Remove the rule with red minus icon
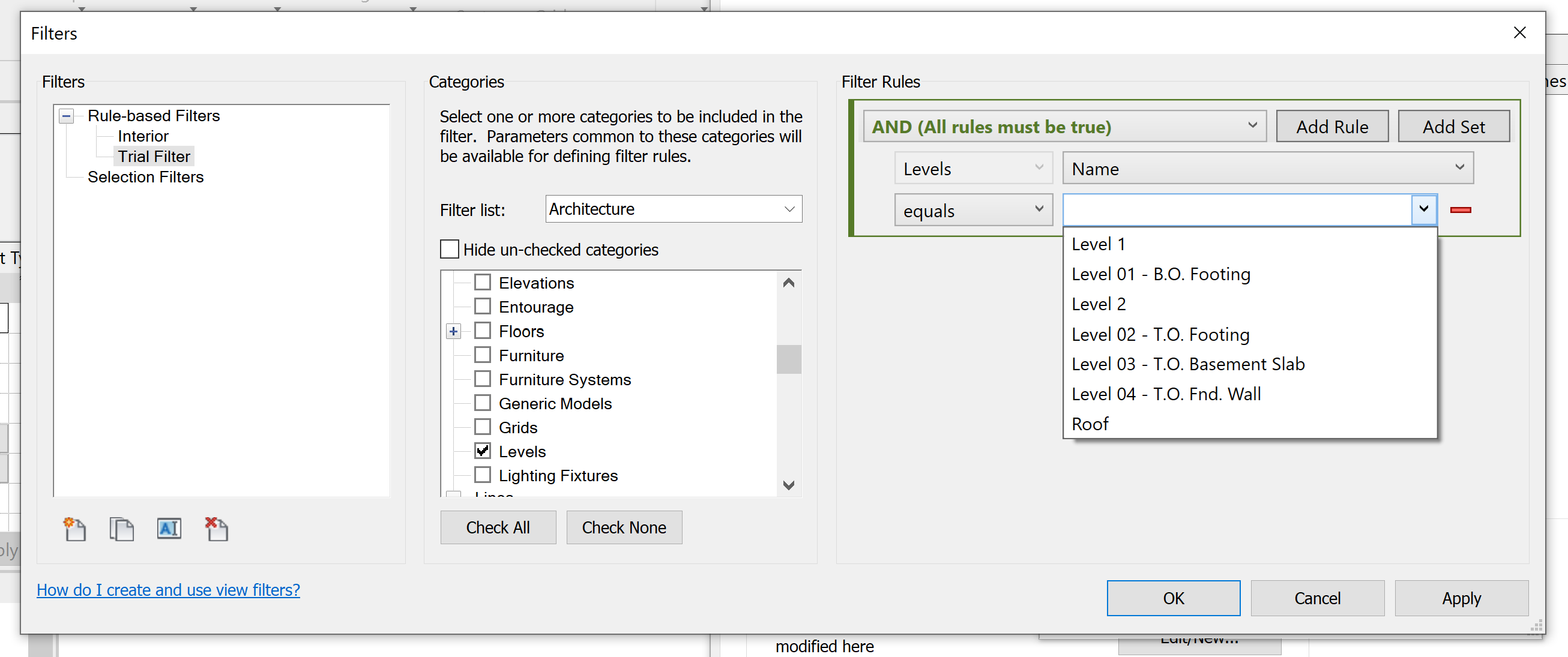 coord(1461,210)
